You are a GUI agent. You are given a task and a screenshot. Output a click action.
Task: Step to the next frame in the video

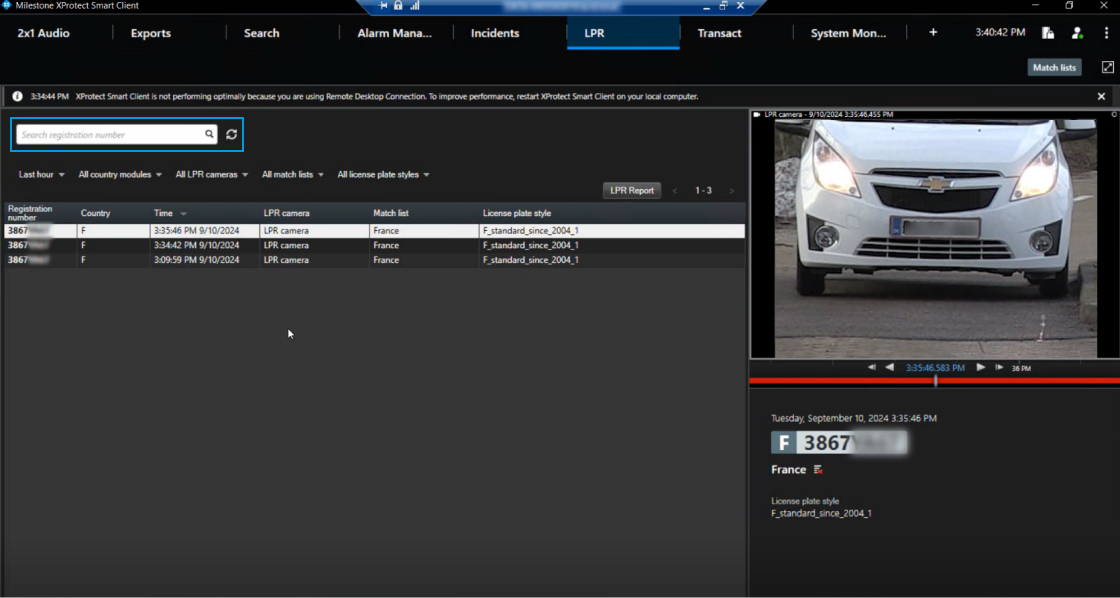pos(998,368)
